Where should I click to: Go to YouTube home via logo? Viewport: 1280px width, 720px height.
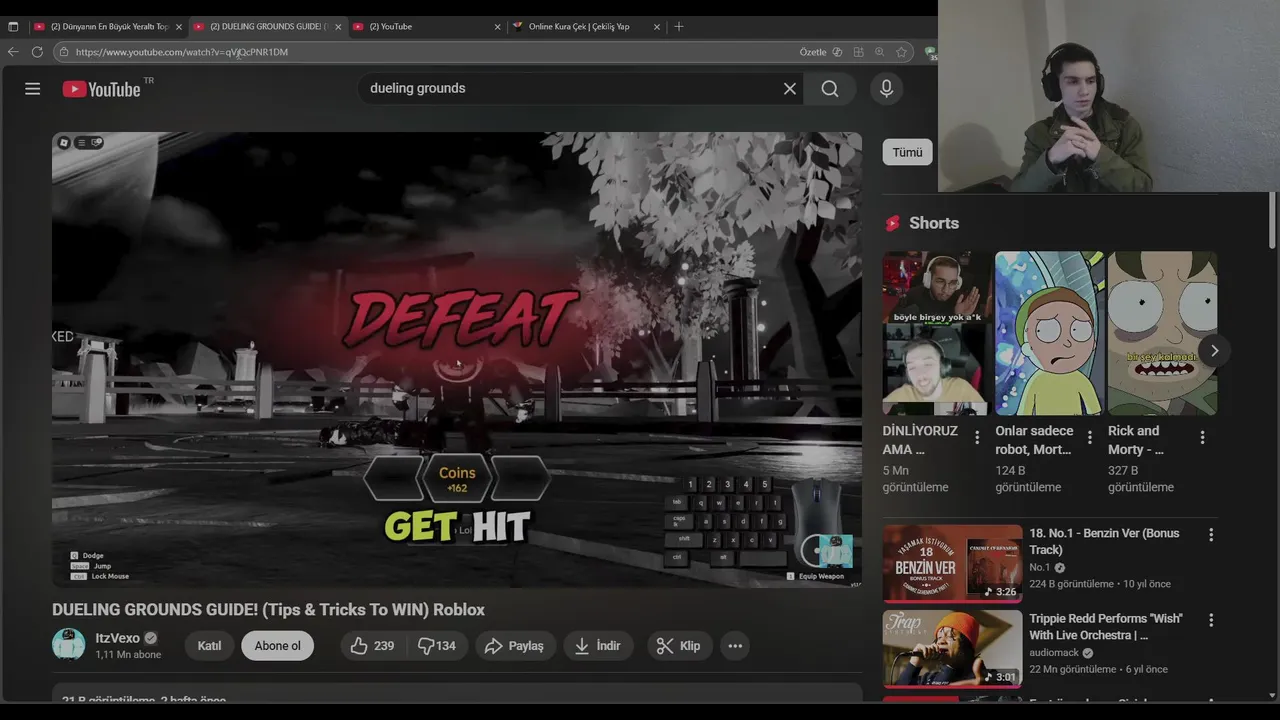pyautogui.click(x=101, y=89)
